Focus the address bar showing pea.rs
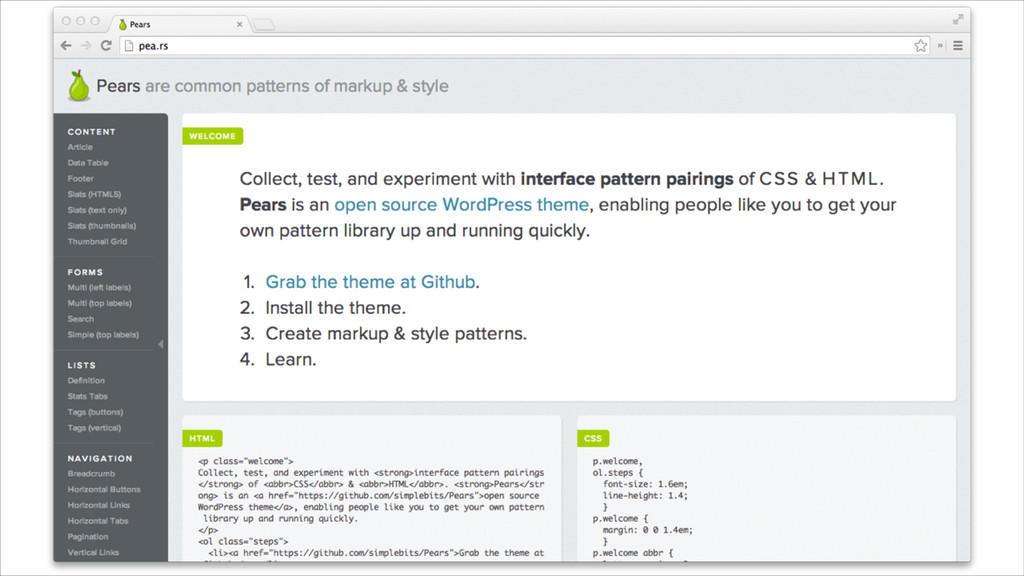The width and height of the screenshot is (1024, 576). 500,45
